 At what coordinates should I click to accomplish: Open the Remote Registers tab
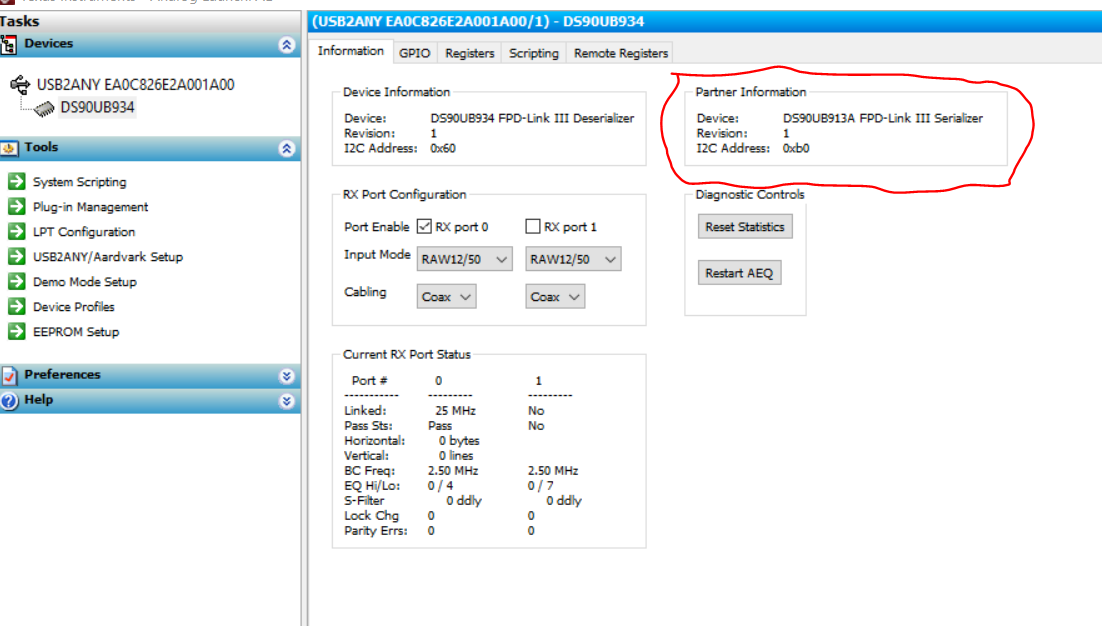tap(621, 53)
